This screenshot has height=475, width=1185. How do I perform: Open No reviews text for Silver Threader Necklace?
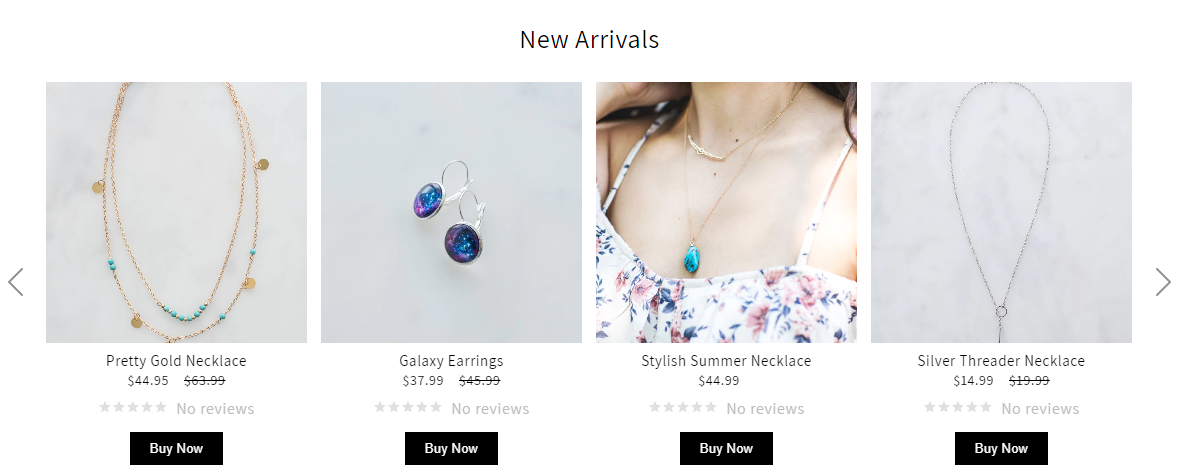point(1041,409)
